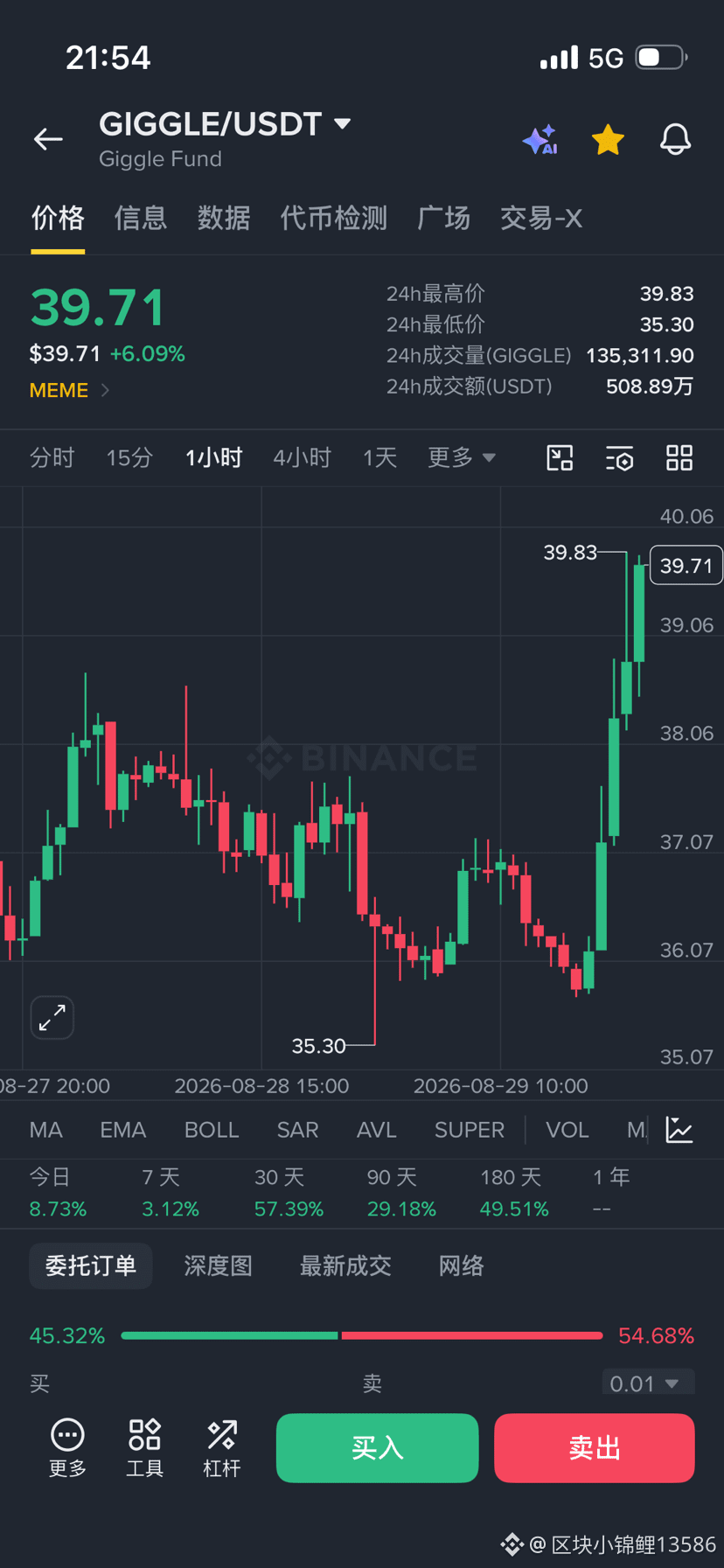Go back using the left arrow
724x1568 pixels.
tap(48, 139)
